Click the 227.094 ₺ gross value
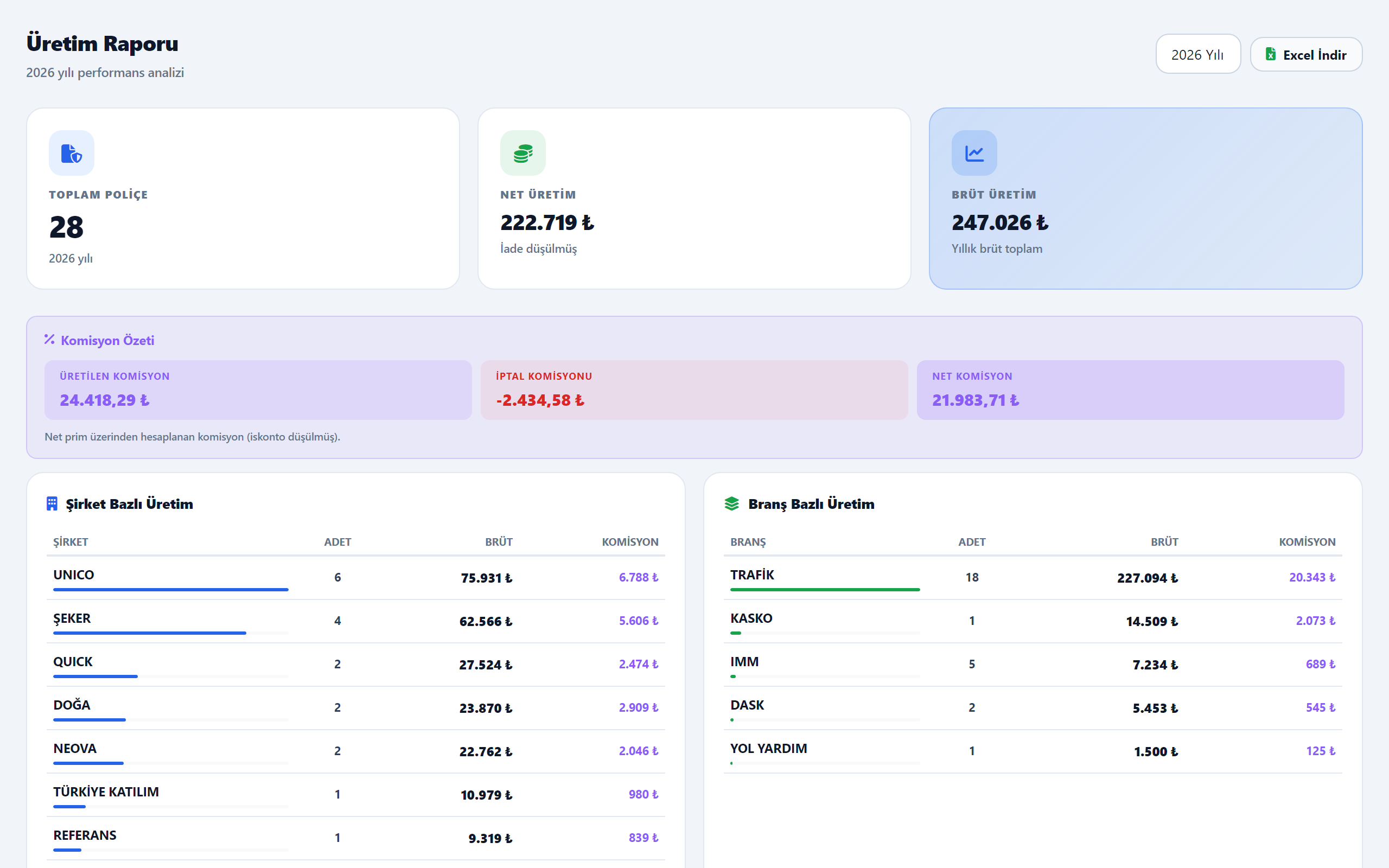1389x868 pixels. (1148, 578)
